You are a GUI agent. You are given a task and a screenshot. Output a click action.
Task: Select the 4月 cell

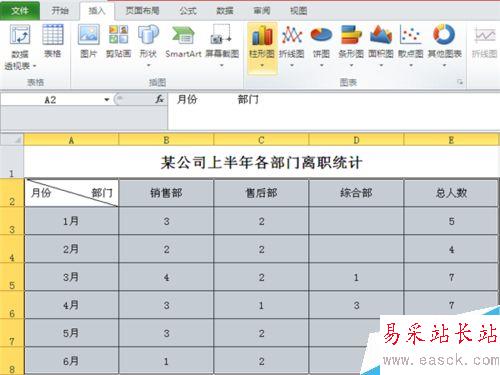point(71,305)
